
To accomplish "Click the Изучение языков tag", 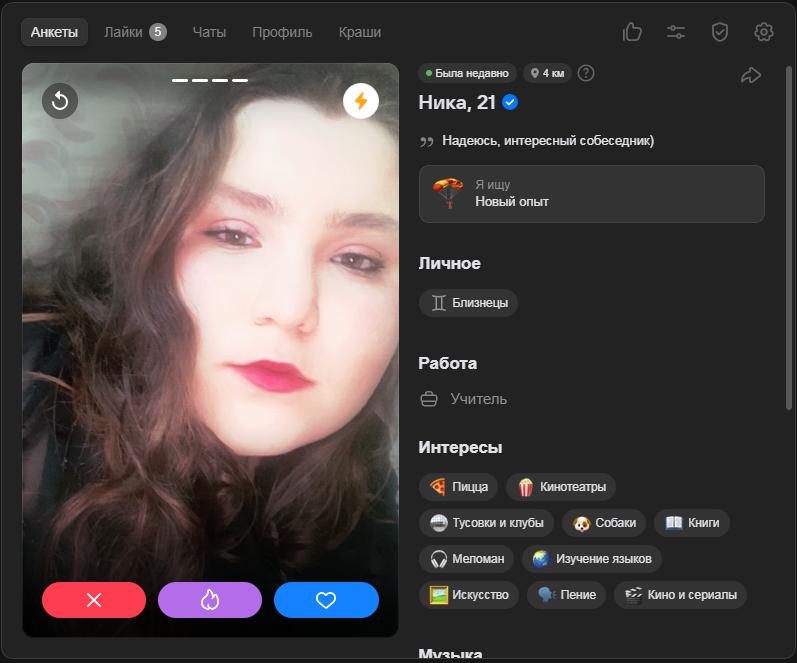I will tap(592, 559).
